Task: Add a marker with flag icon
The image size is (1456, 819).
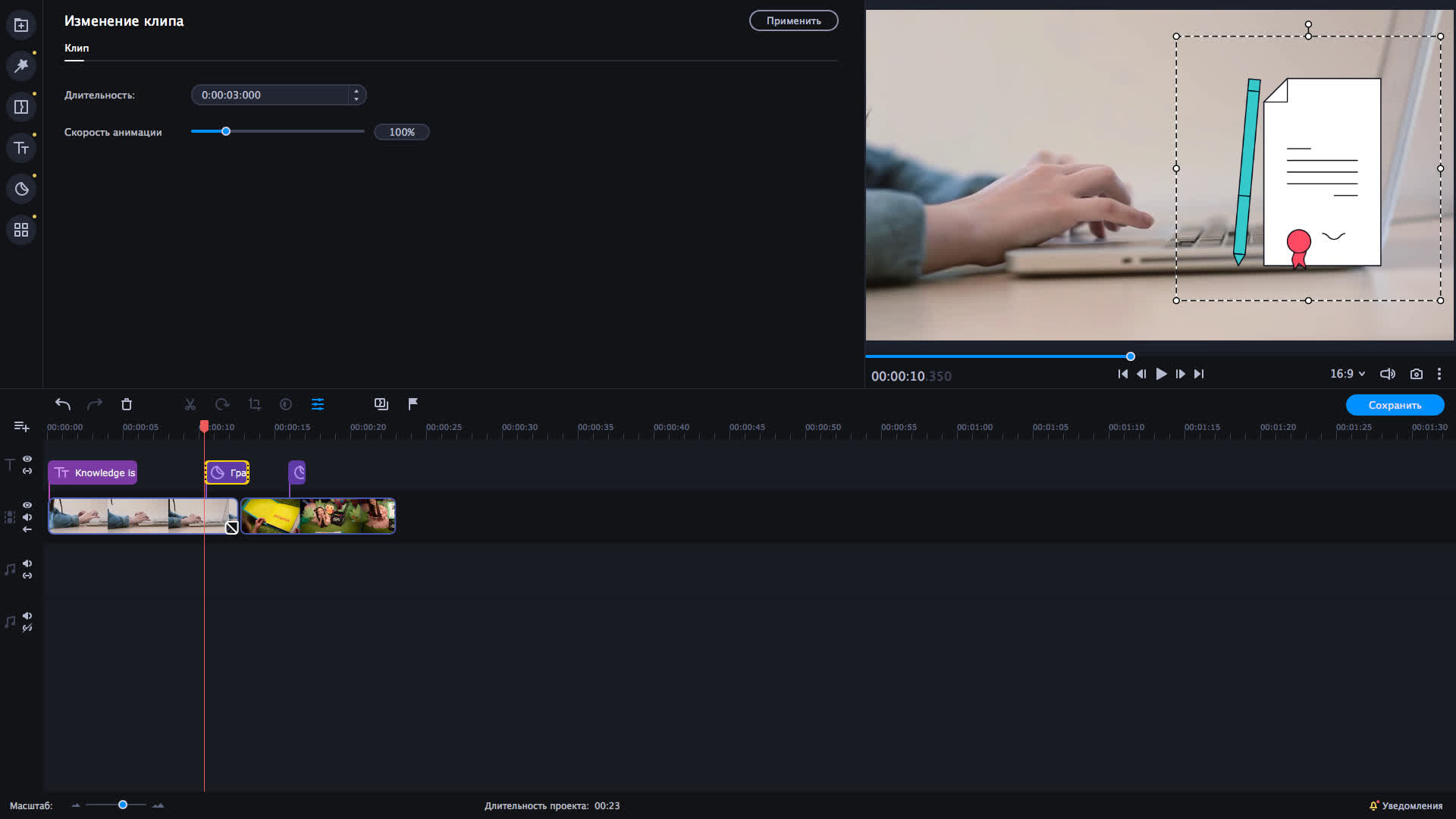Action: click(413, 404)
